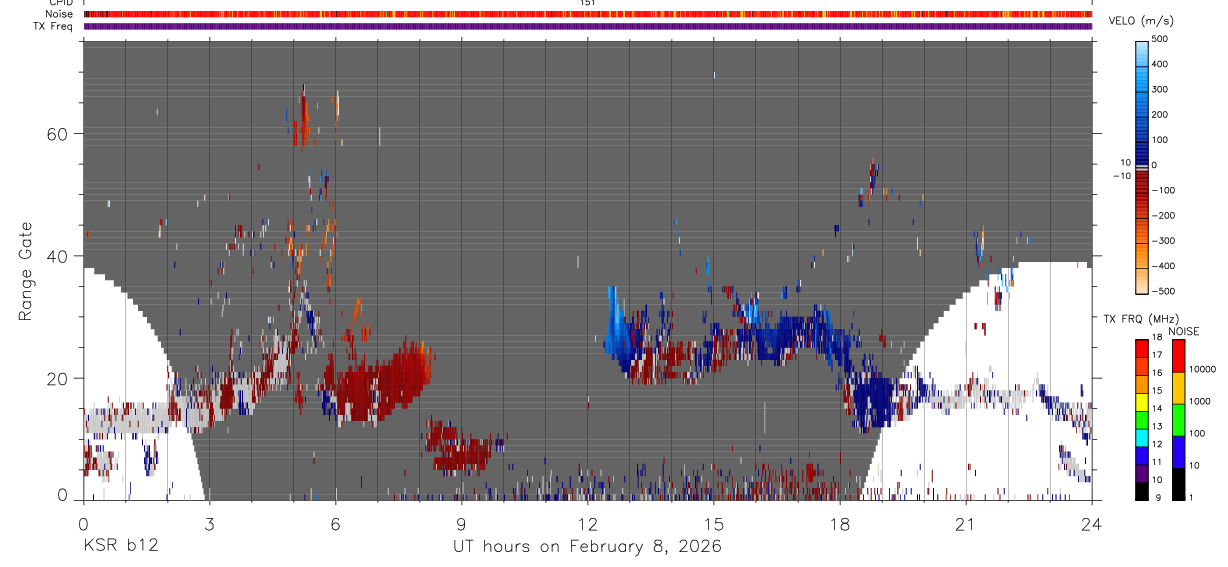
Task: Click the −400 tick on the velocity colorbar
Action: click(x=1164, y=265)
